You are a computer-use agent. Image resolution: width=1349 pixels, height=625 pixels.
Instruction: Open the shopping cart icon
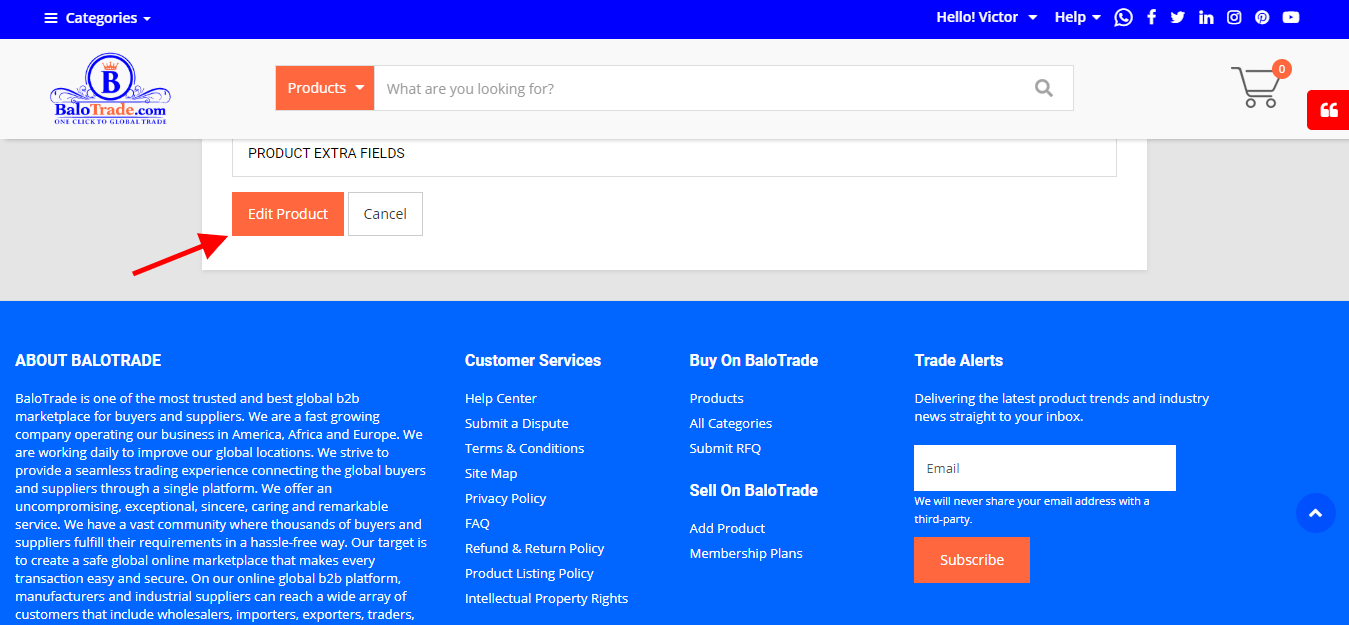(x=1255, y=87)
